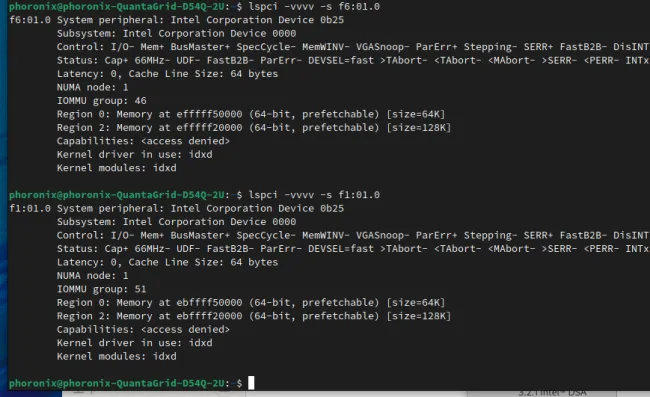Click the 'lspci -vvvv -s f1:01.0' command text

(314, 195)
